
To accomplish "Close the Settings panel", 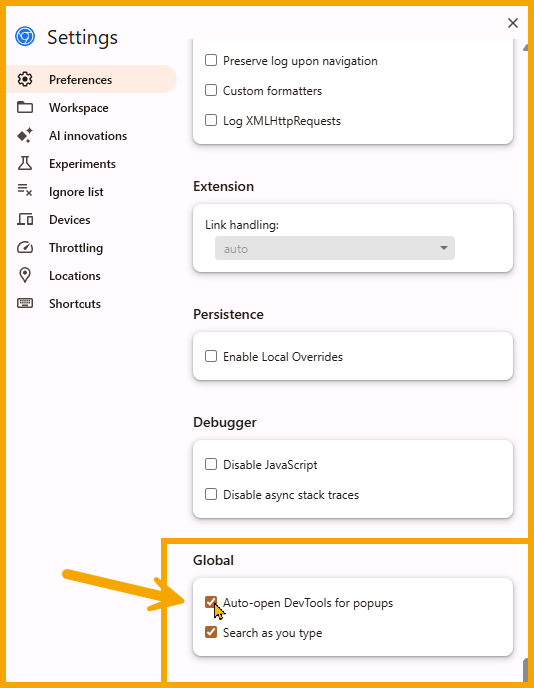I will [513, 23].
